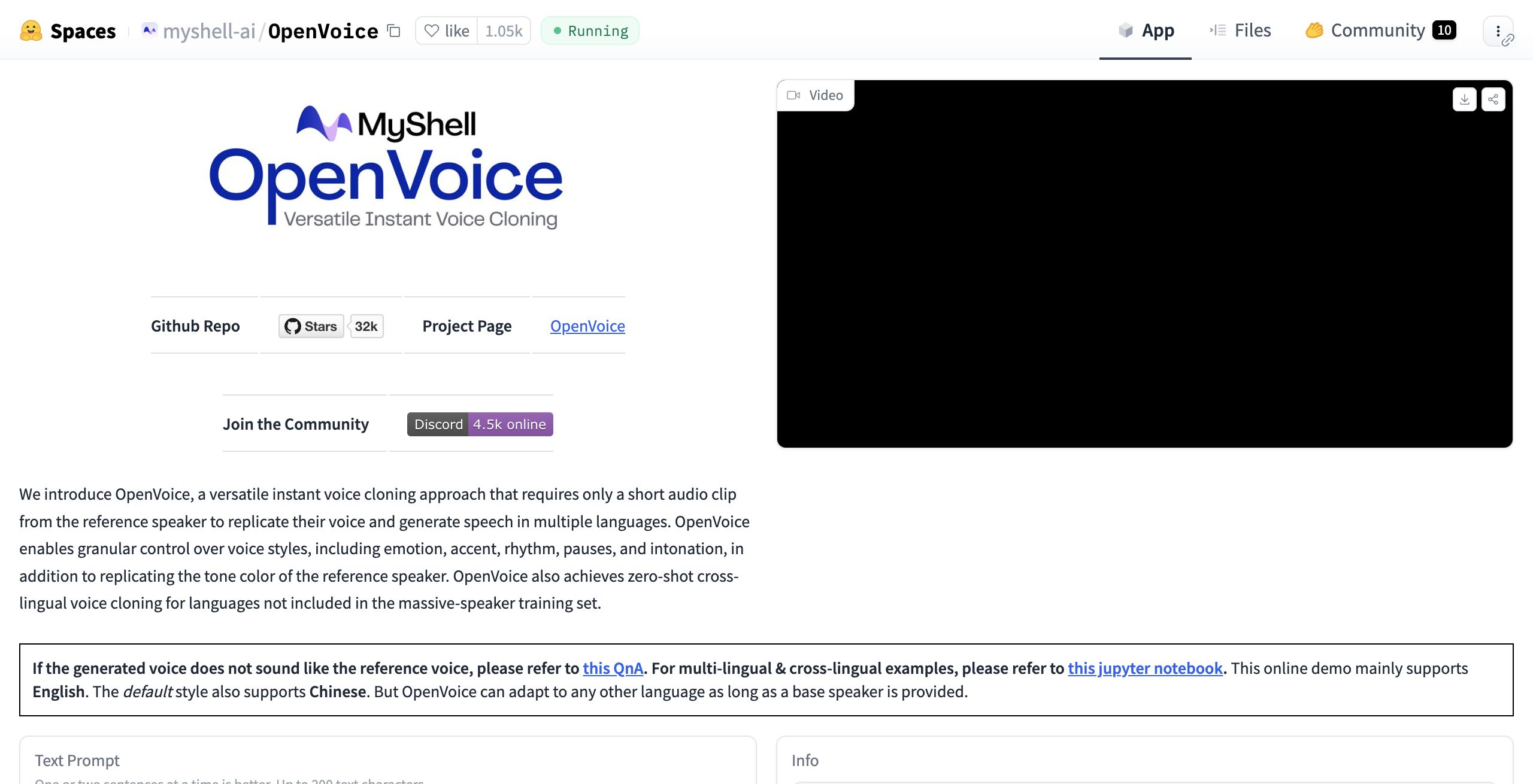Download the video with download icon
This screenshot has width=1533, height=784.
(1465, 99)
